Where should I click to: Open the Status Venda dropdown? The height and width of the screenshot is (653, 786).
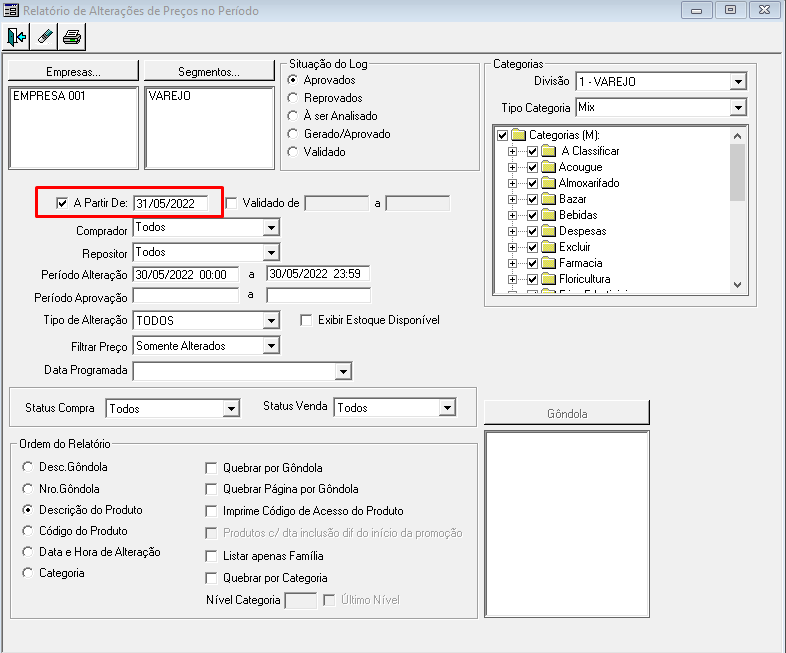[447, 408]
